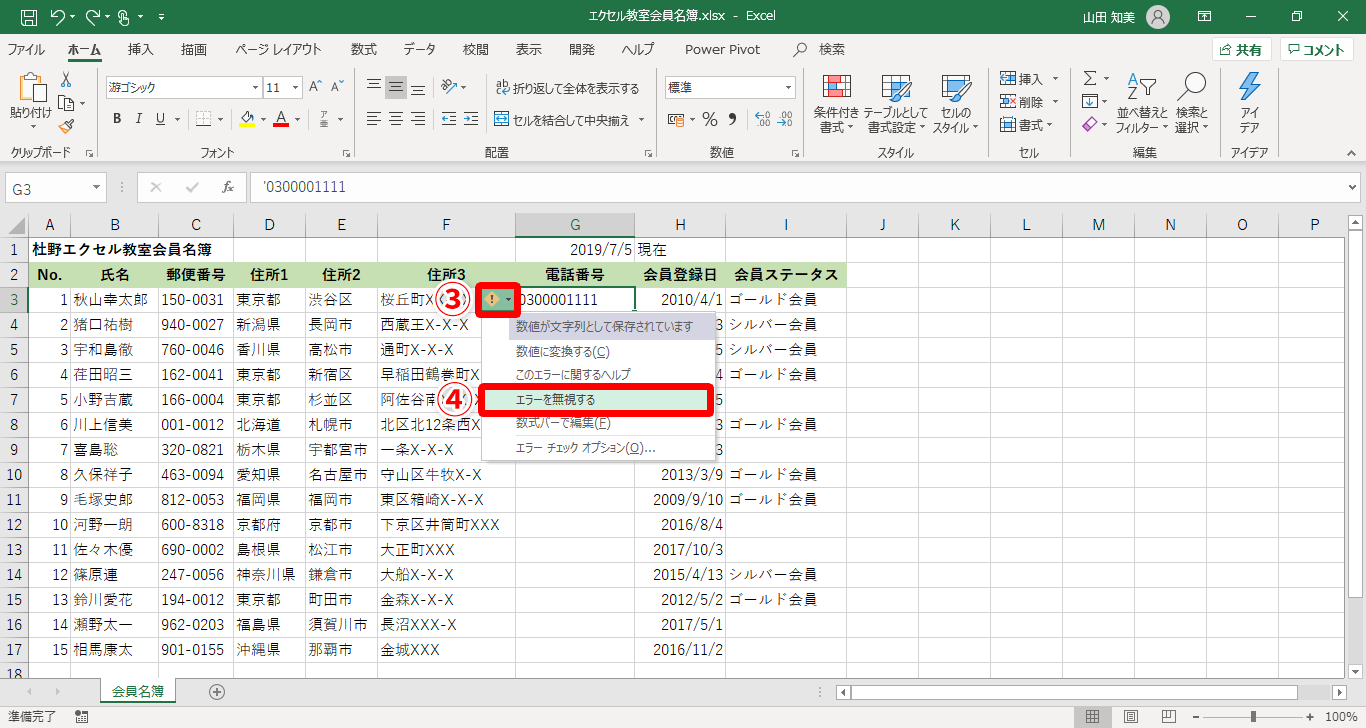Click the Paste clipboard icon

tap(31, 89)
